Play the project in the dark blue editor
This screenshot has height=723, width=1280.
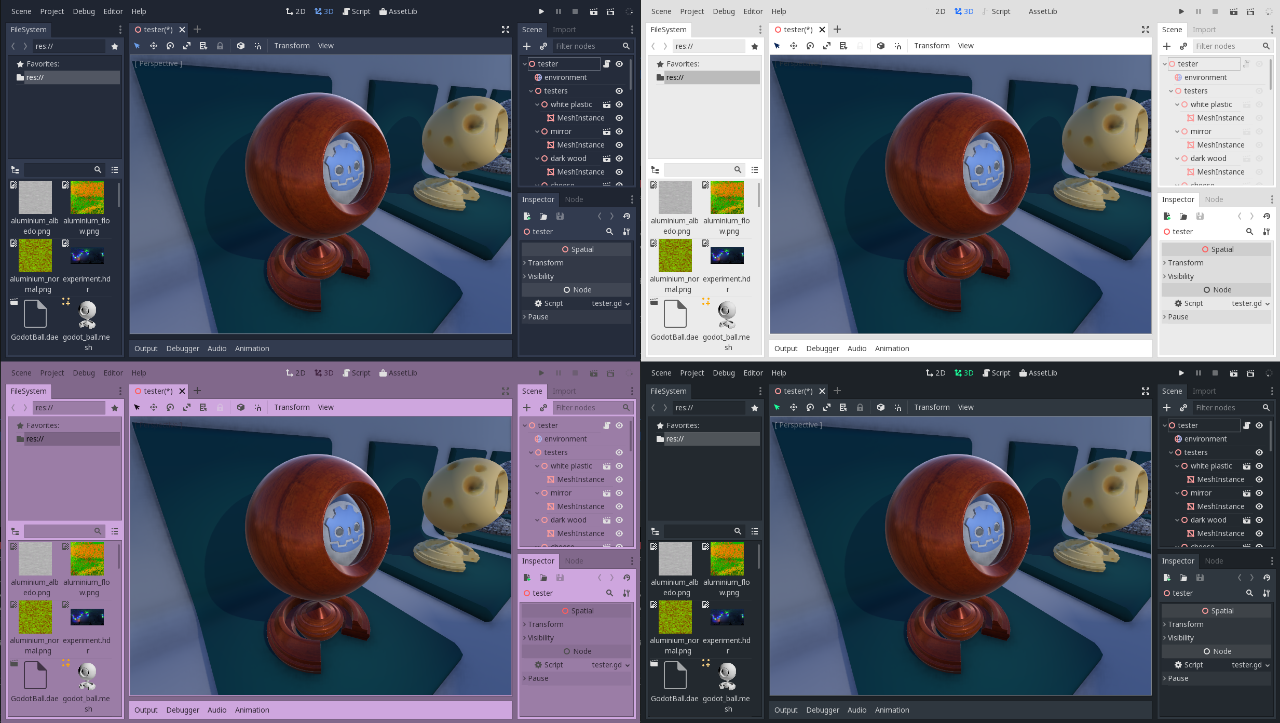541,11
